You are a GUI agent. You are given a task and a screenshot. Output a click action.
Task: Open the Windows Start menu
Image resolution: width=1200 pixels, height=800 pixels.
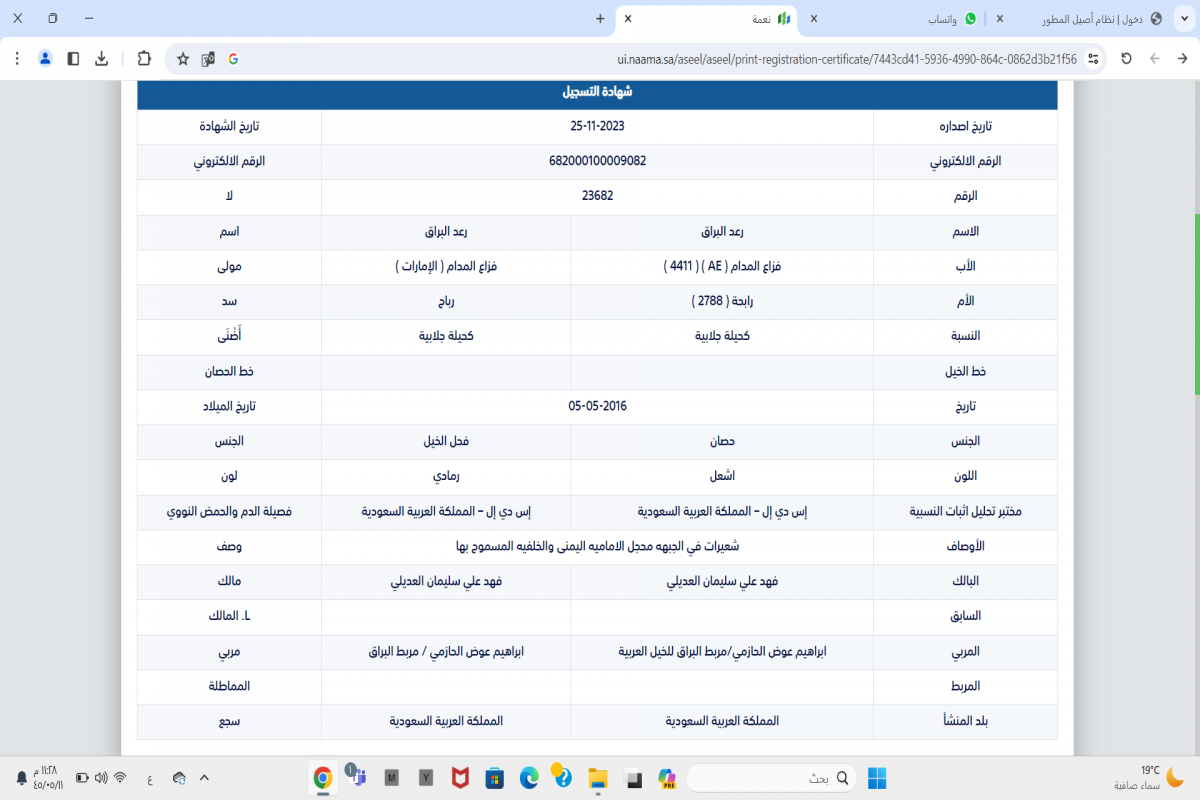(877, 778)
